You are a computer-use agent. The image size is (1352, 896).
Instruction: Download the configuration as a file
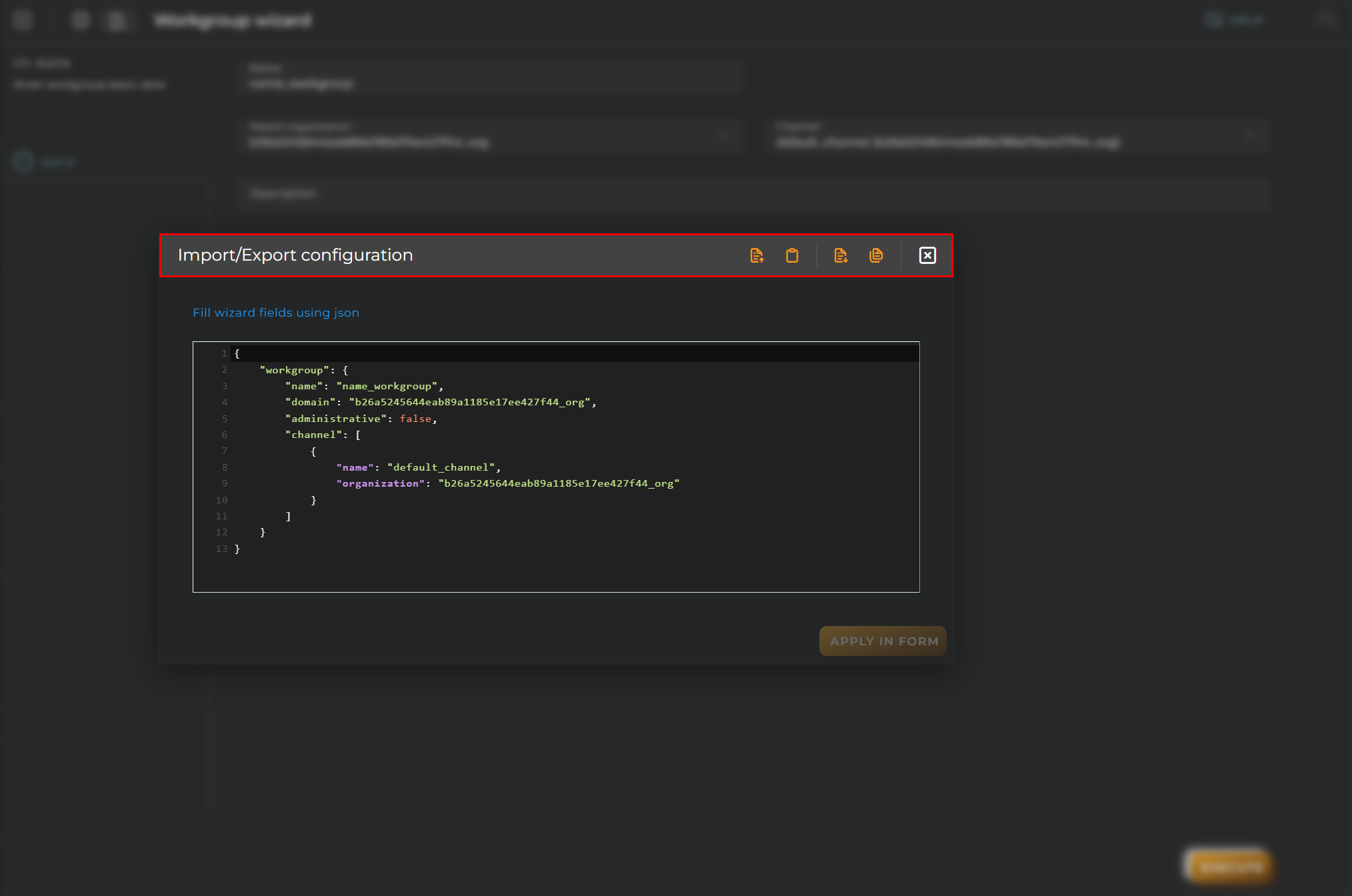[x=841, y=255]
